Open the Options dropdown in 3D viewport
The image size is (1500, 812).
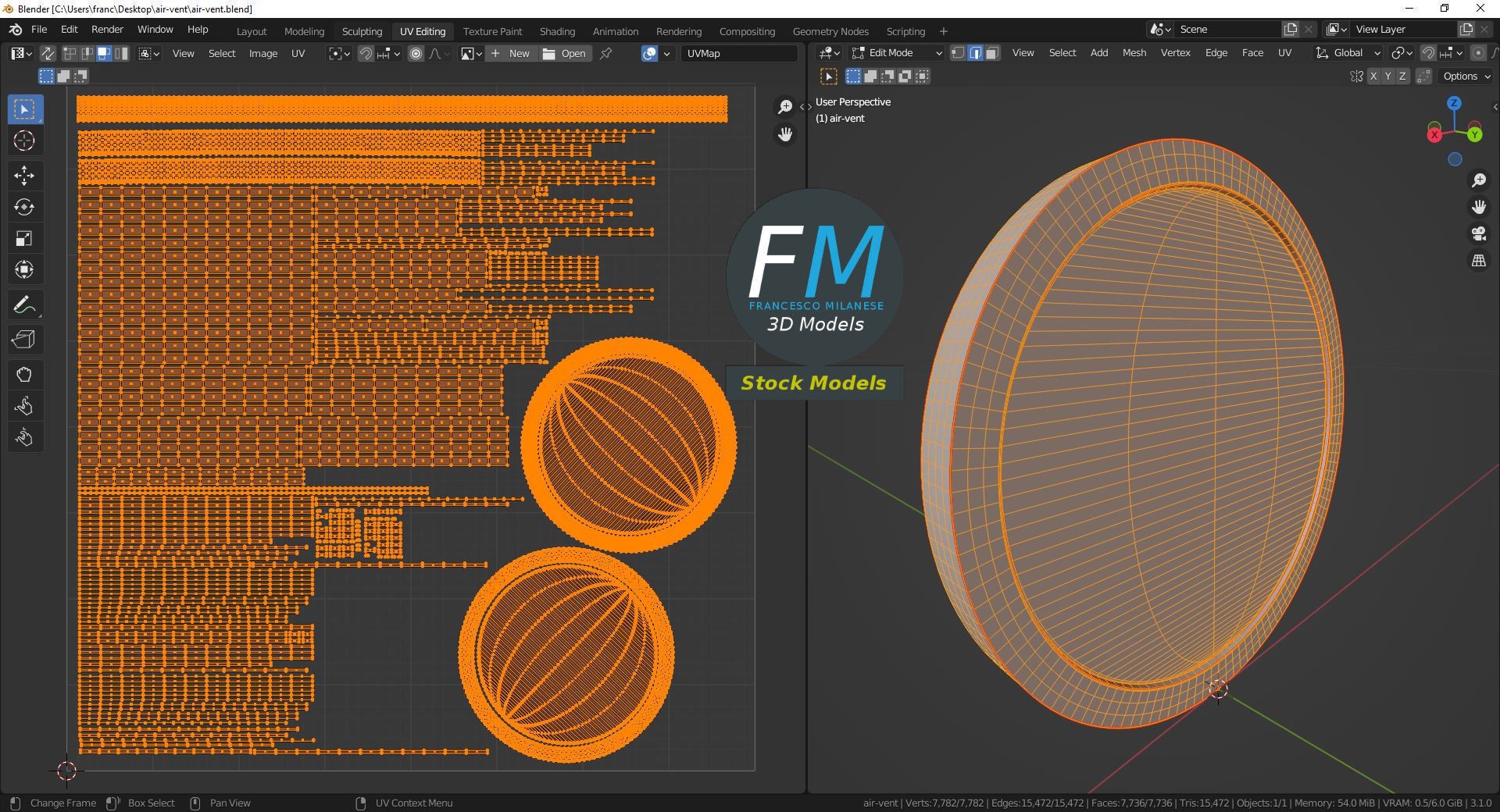1466,77
